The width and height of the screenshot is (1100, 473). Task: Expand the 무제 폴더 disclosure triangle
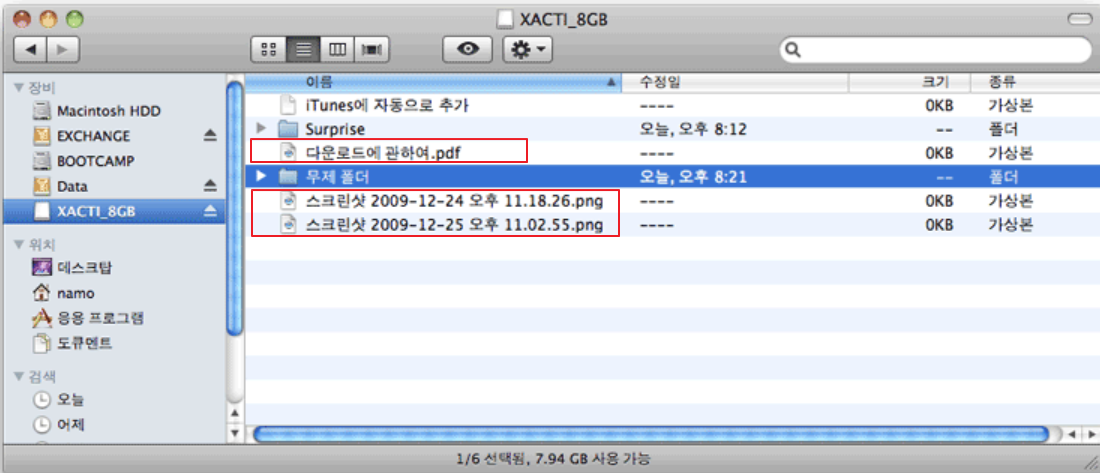pos(262,175)
